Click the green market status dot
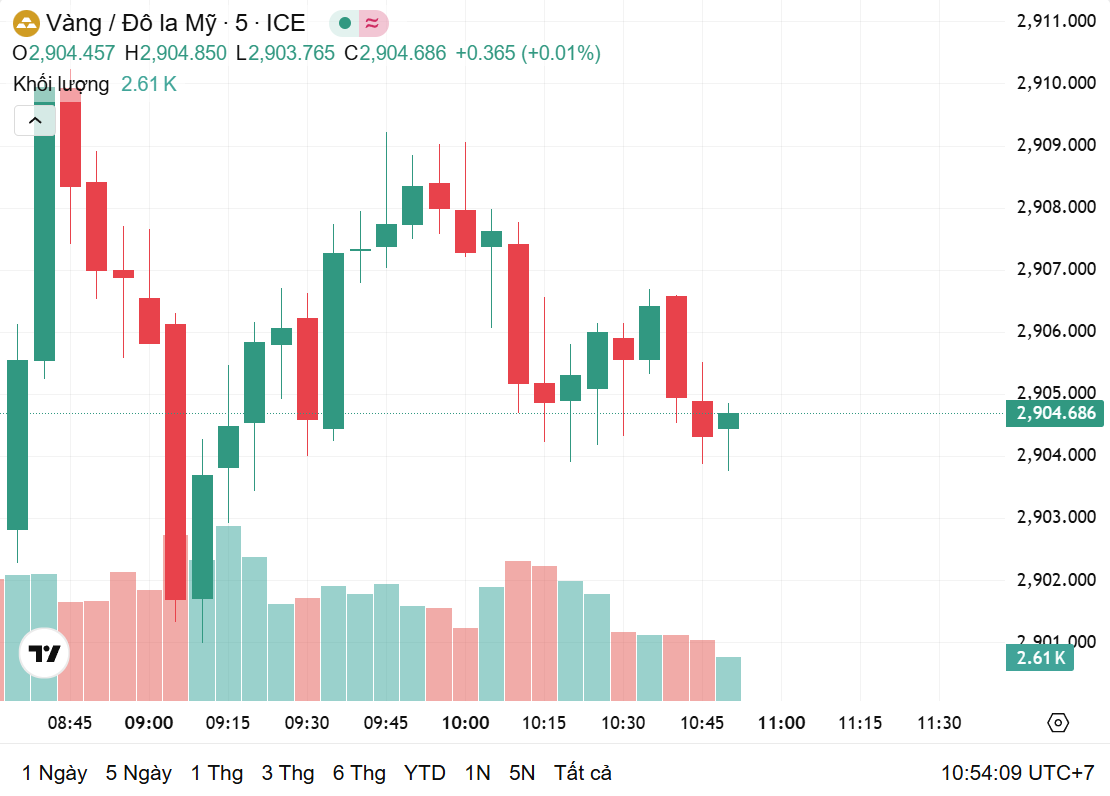Image resolution: width=1110 pixels, height=796 pixels. point(345,23)
